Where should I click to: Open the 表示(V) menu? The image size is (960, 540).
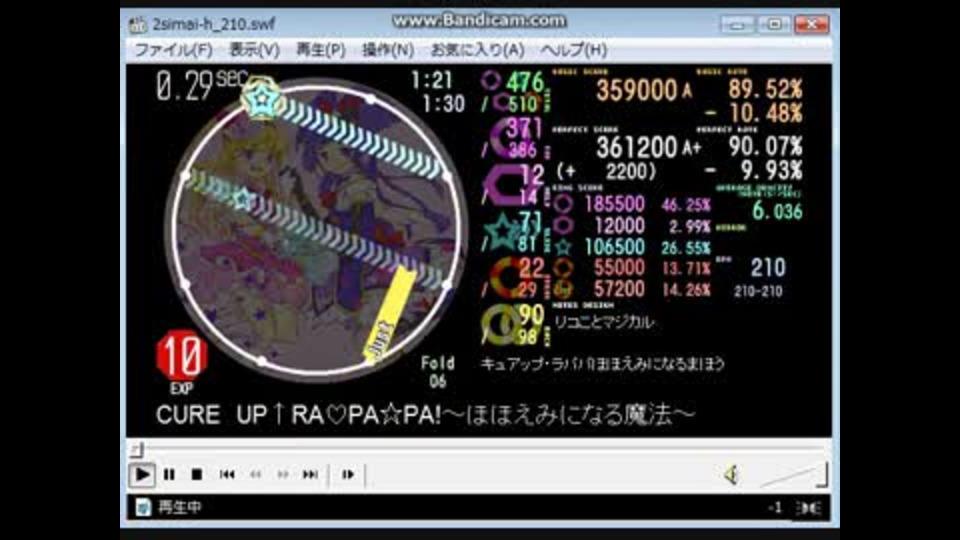click(x=254, y=50)
